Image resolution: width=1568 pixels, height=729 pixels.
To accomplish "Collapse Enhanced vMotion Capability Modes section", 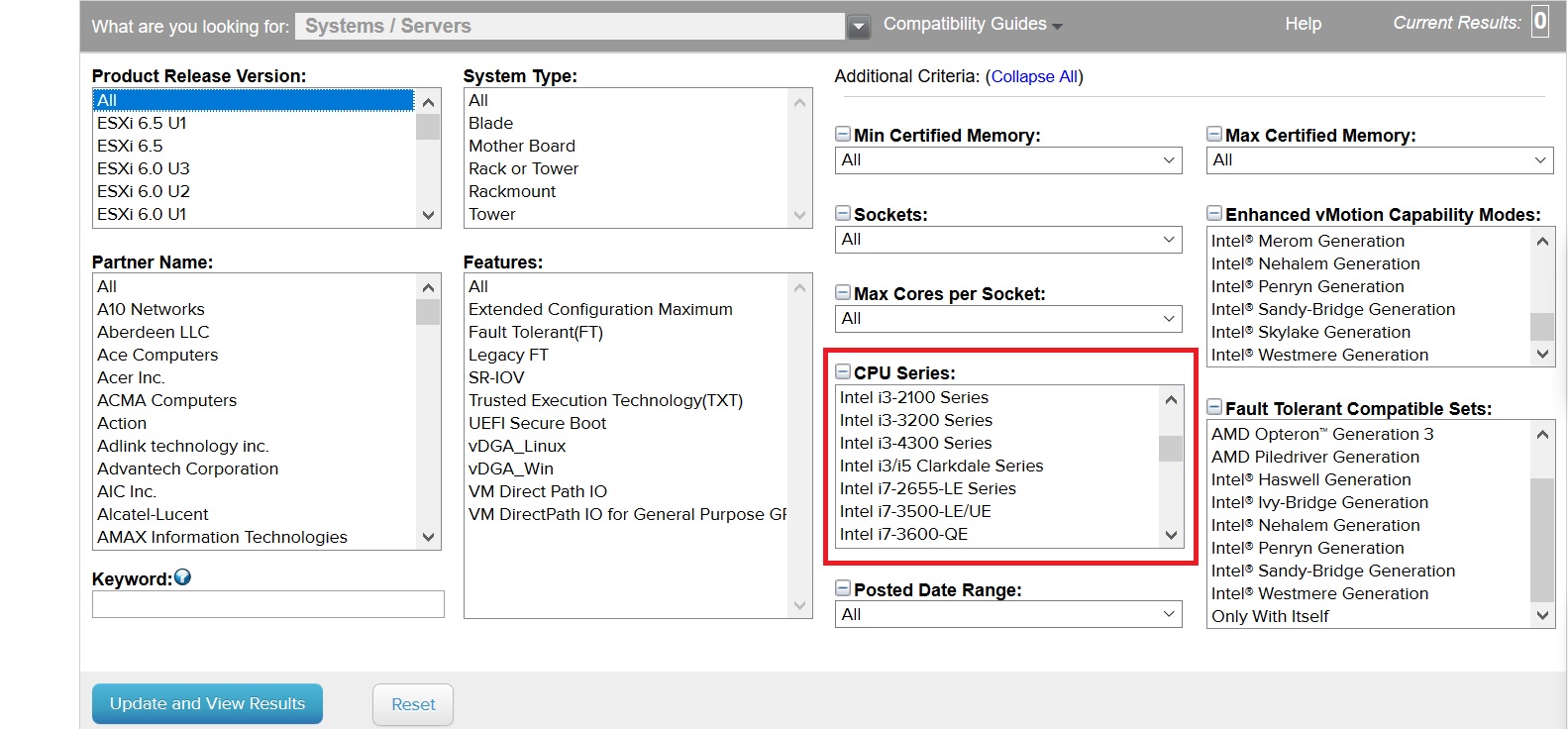I will tap(1214, 214).
